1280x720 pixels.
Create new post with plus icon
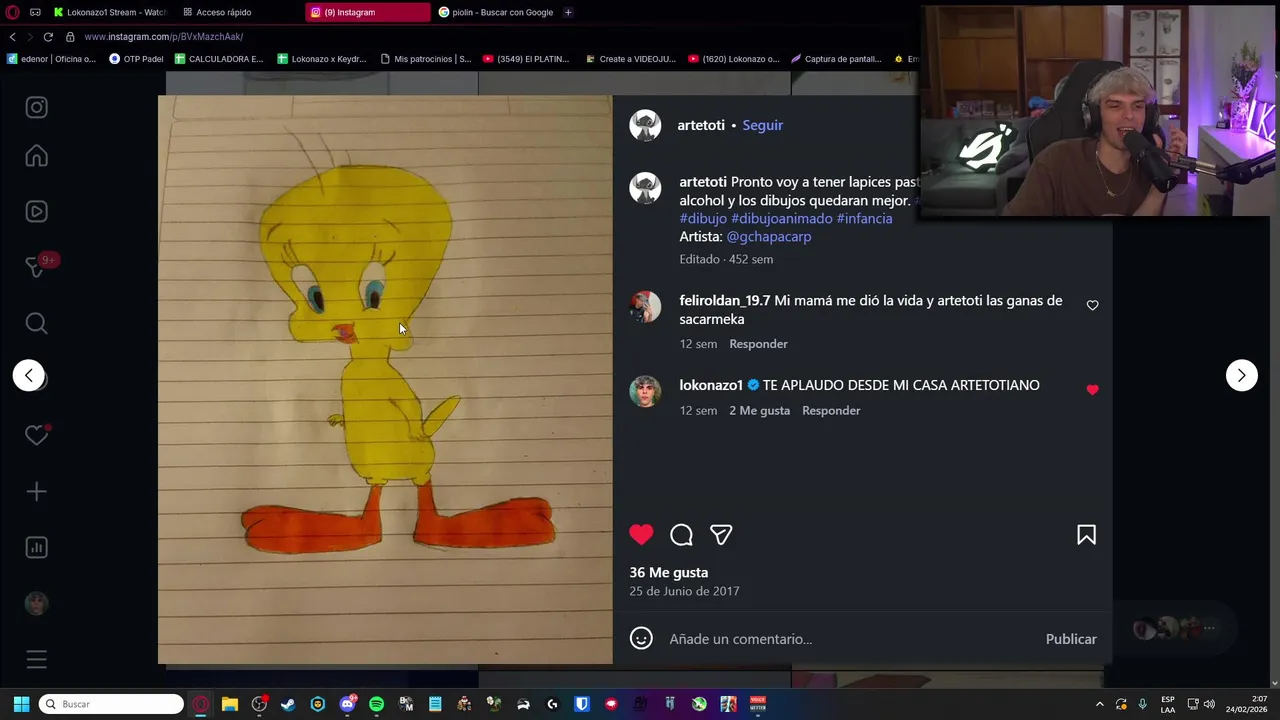(37, 491)
